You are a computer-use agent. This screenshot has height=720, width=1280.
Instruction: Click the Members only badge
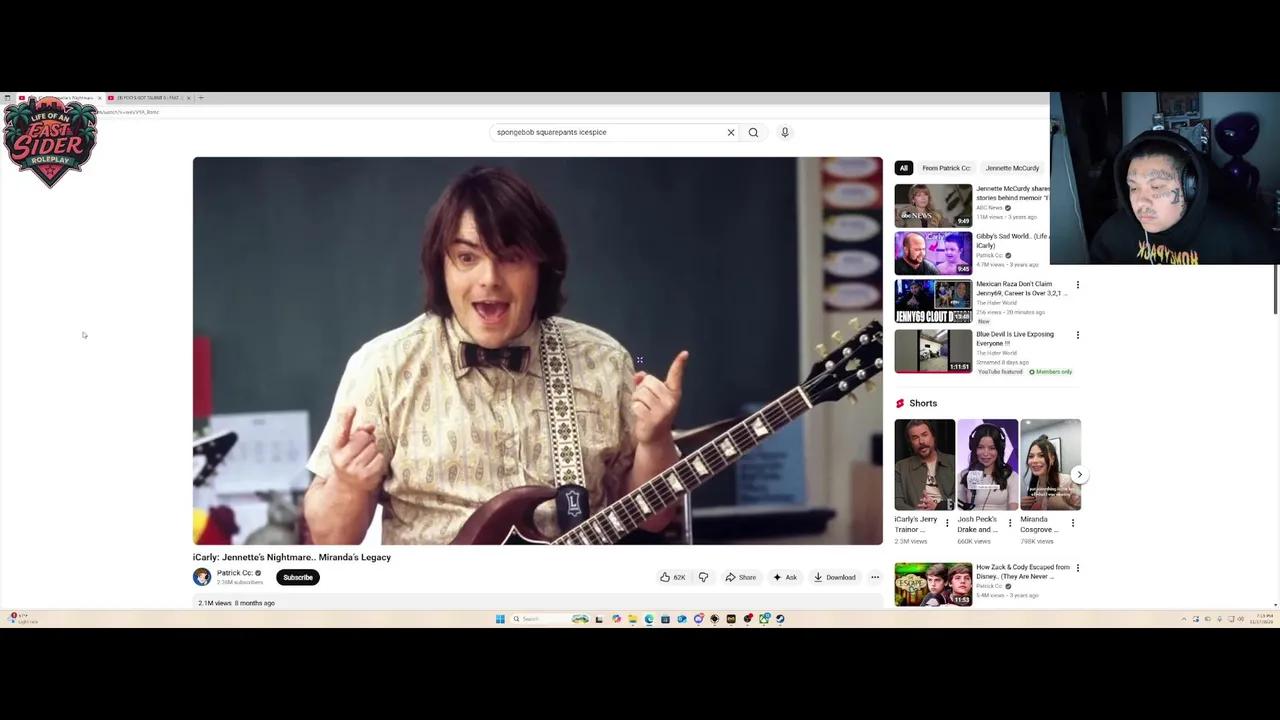point(1050,372)
